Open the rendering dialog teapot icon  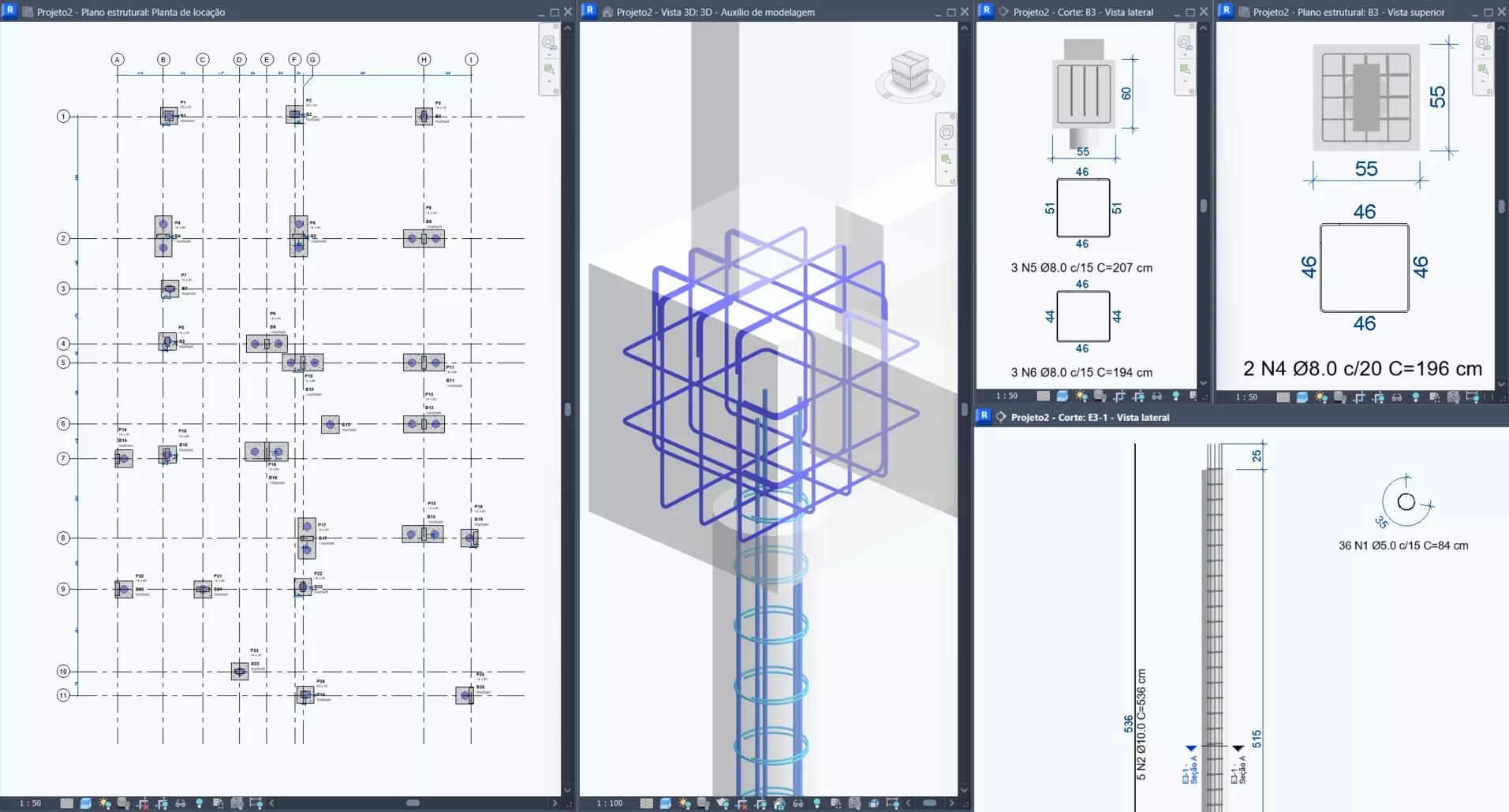click(x=723, y=803)
